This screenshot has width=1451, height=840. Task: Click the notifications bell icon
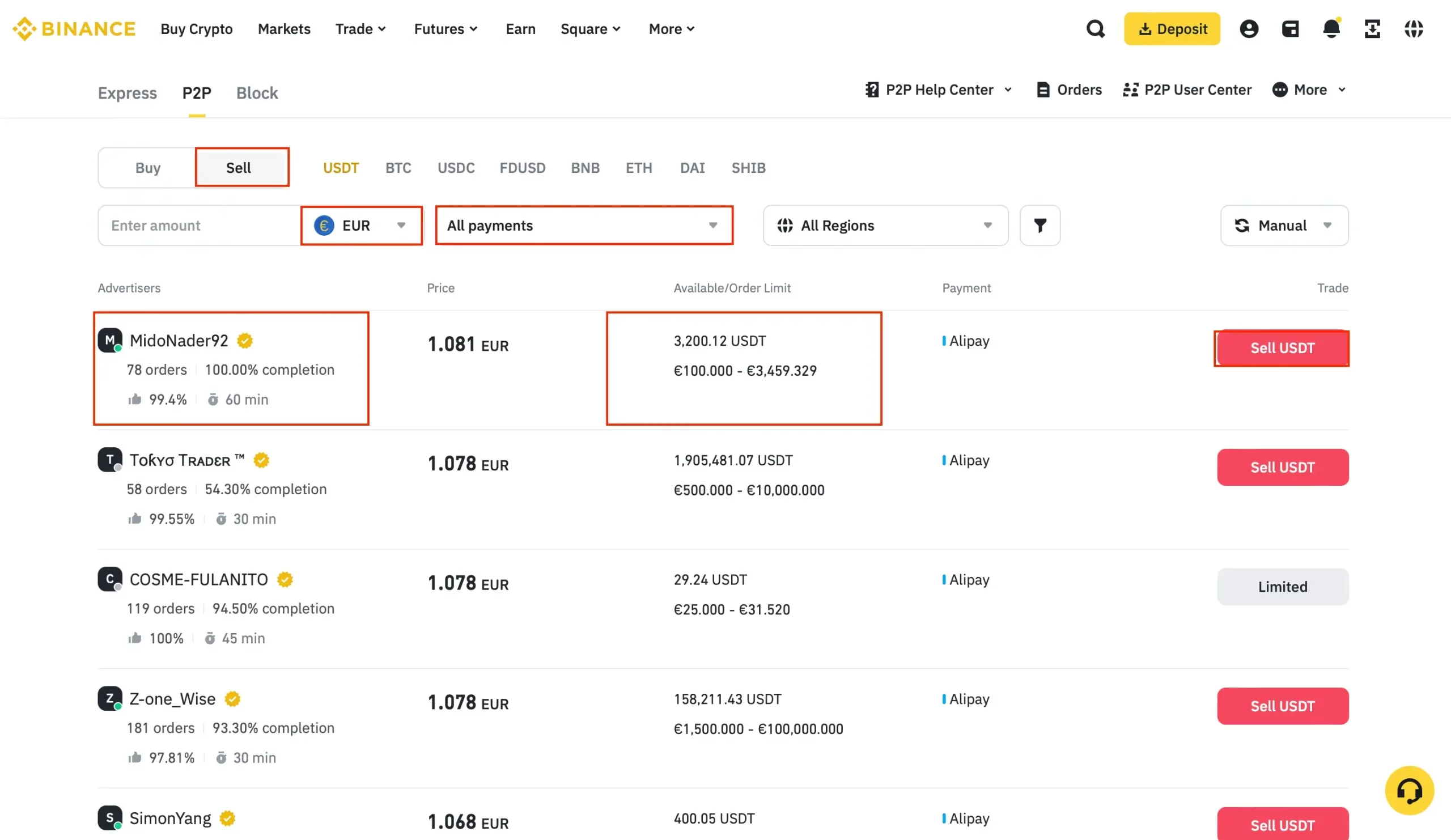1331,28
